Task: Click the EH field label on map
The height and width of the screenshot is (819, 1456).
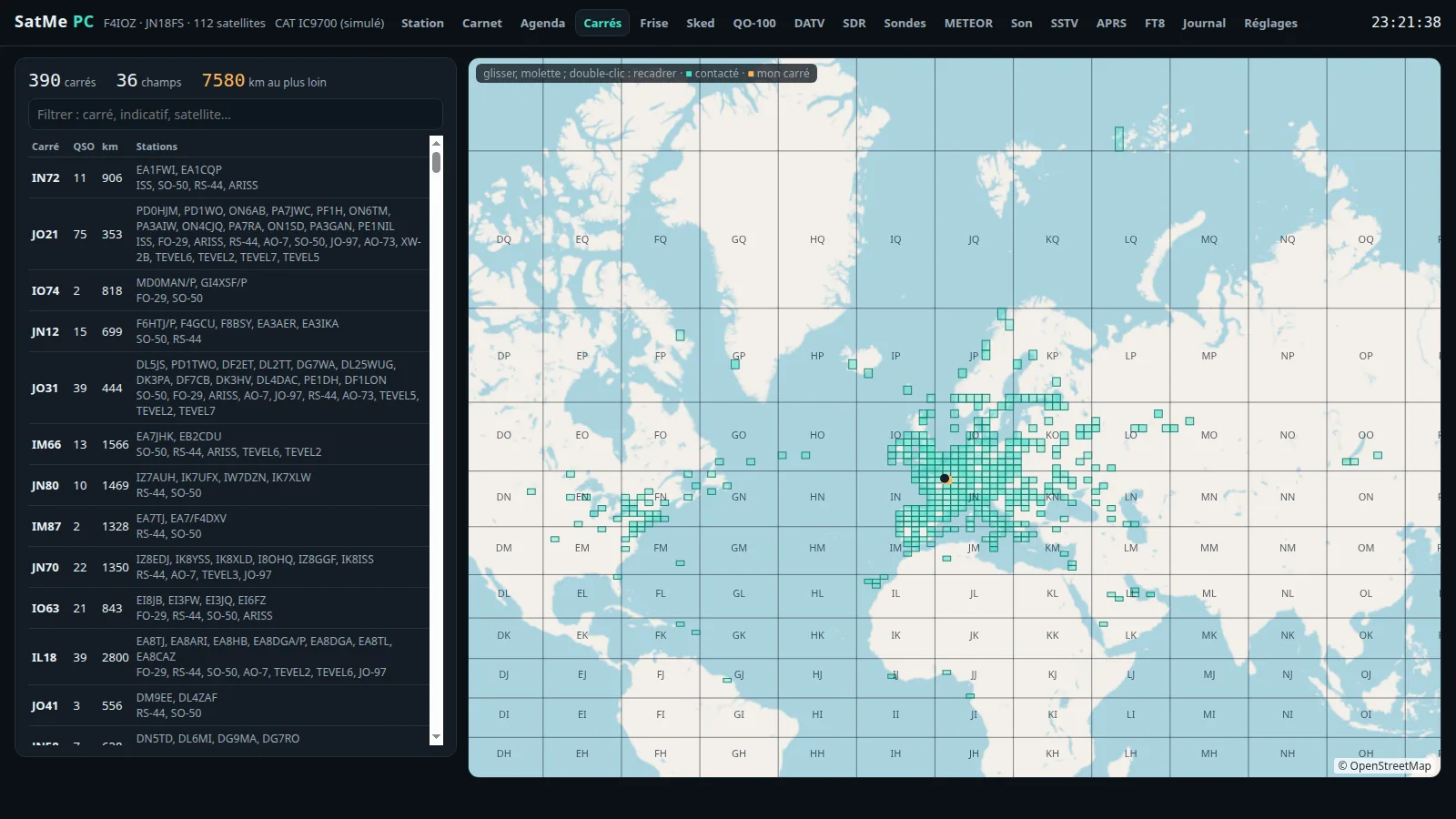Action: point(582,753)
